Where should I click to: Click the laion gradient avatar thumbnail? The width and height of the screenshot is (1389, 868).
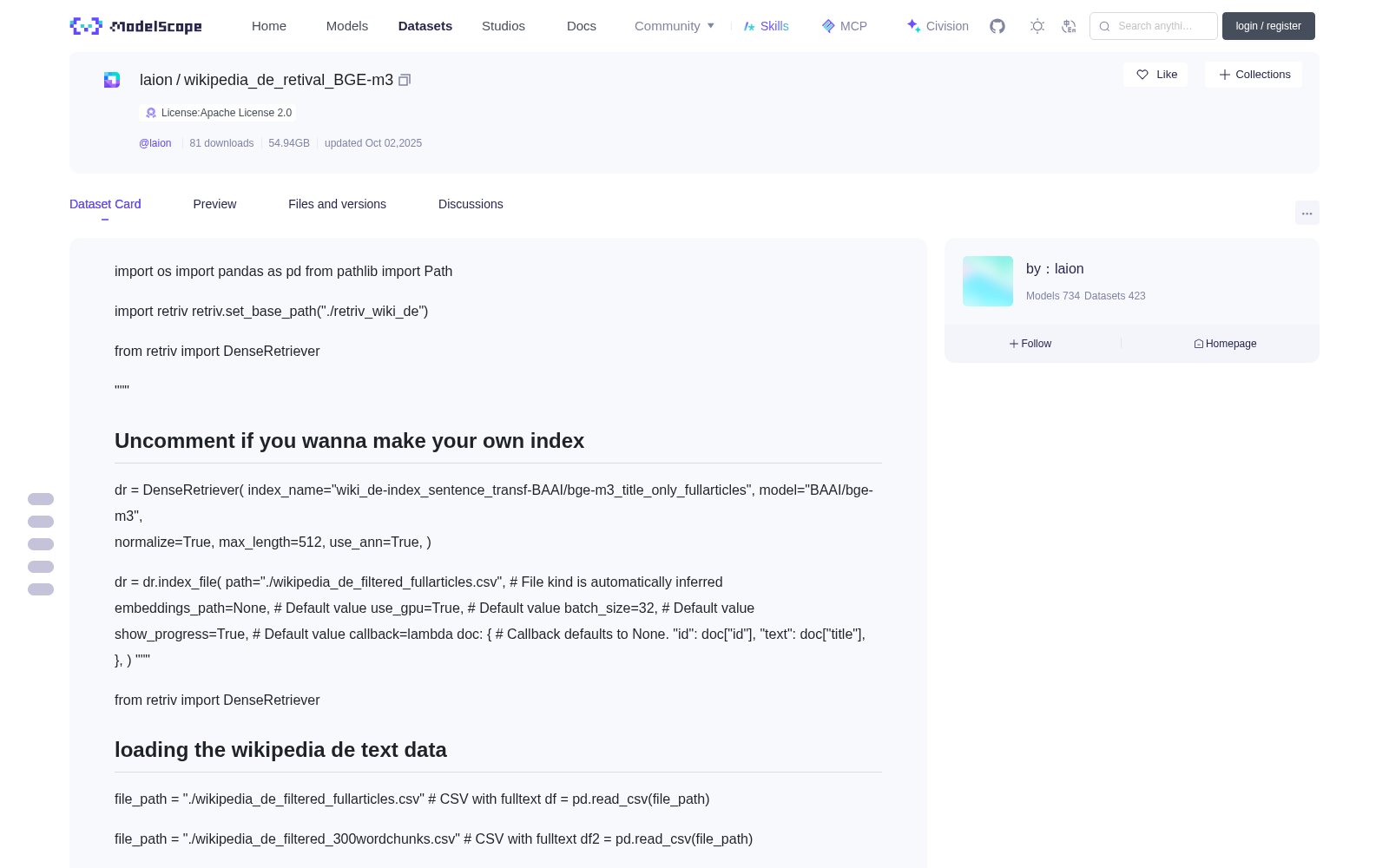(x=988, y=281)
